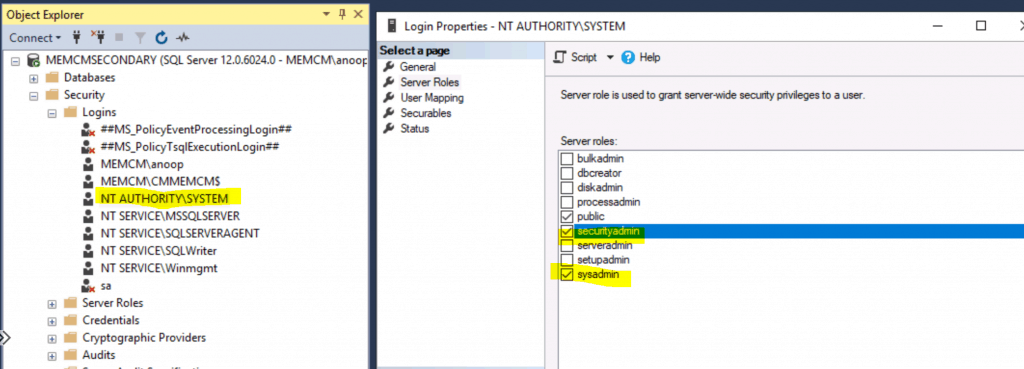
Task: Select the sa login text
Action: pos(106,285)
